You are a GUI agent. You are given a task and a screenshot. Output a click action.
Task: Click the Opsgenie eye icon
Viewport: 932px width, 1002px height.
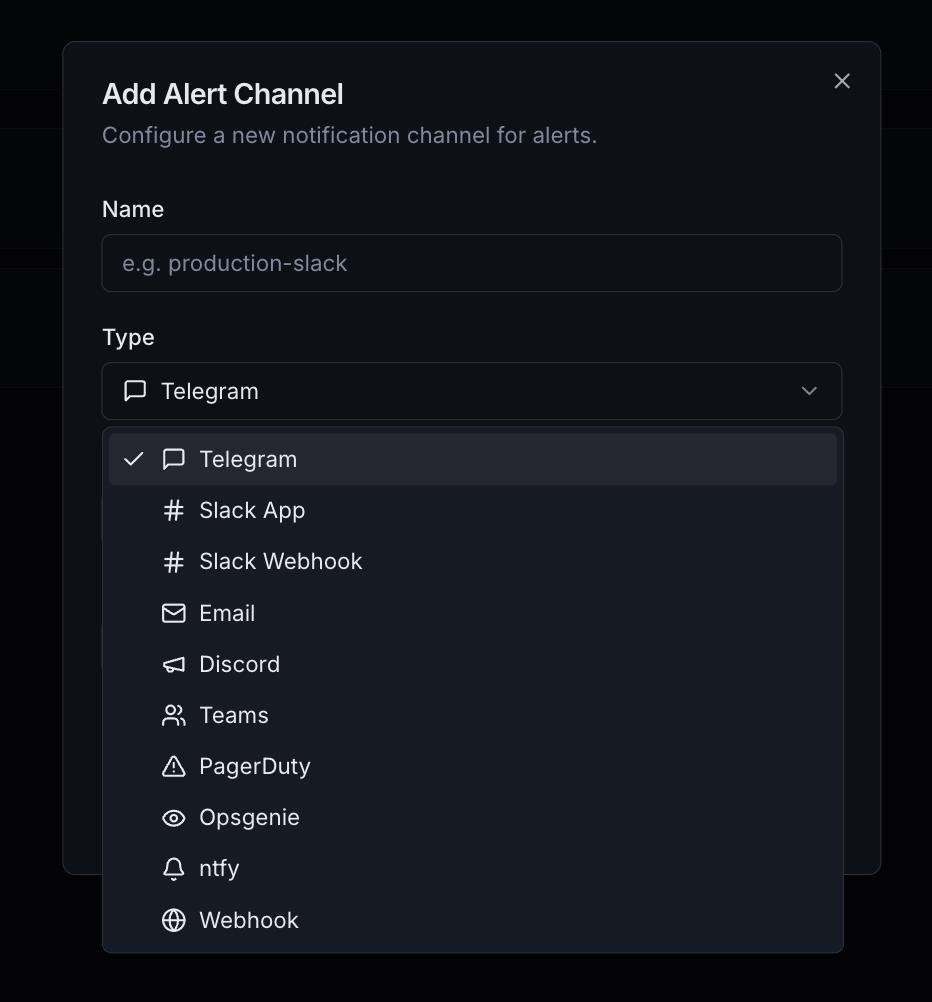coord(174,818)
